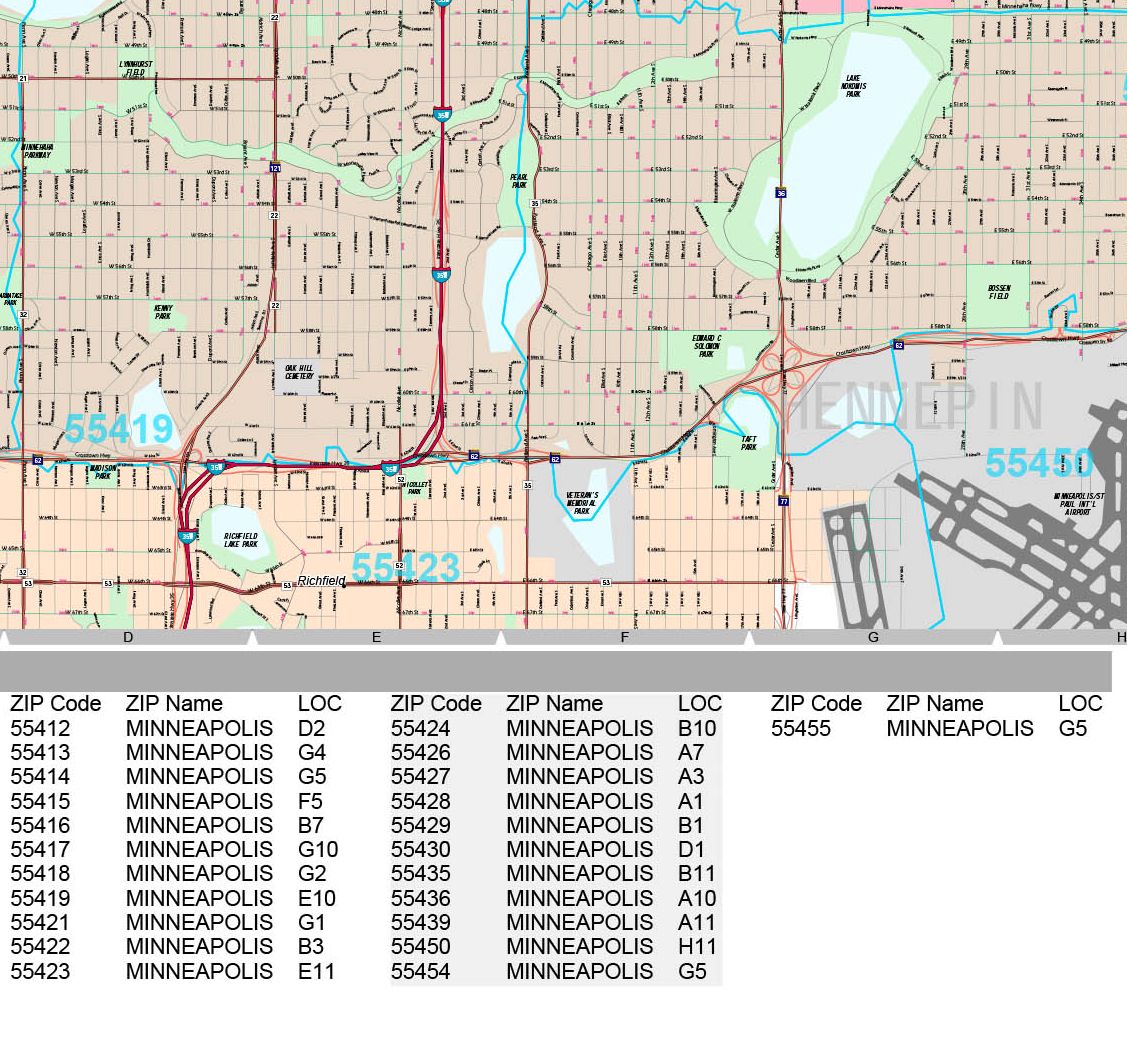Click the Edward C Solomon Park label

pos(707,346)
